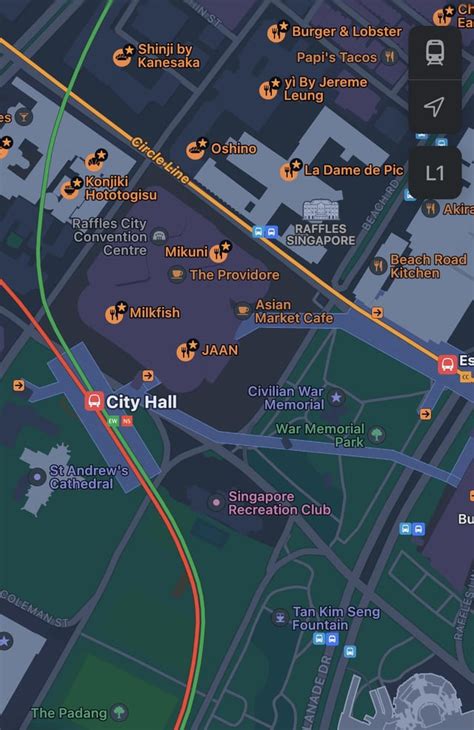The width and height of the screenshot is (474, 730).
Task: Switch to transit map mode button
Action: tap(435, 52)
